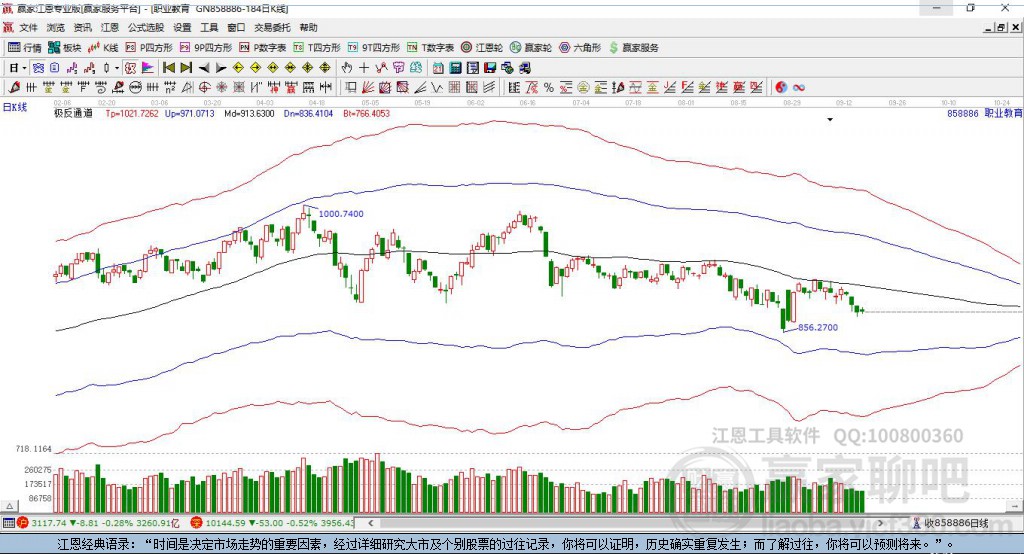
Task: Open the 设置 menu
Action: pyautogui.click(x=182, y=27)
